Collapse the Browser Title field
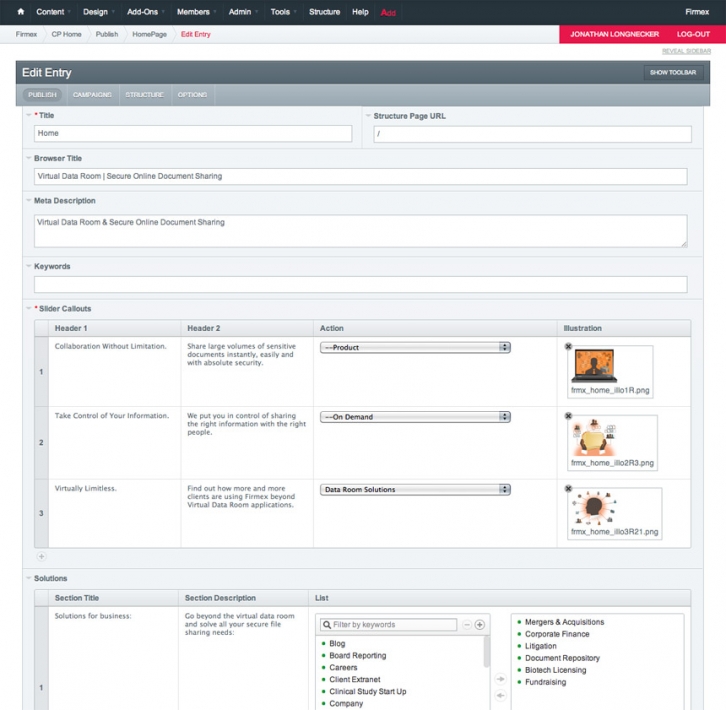 29,158
